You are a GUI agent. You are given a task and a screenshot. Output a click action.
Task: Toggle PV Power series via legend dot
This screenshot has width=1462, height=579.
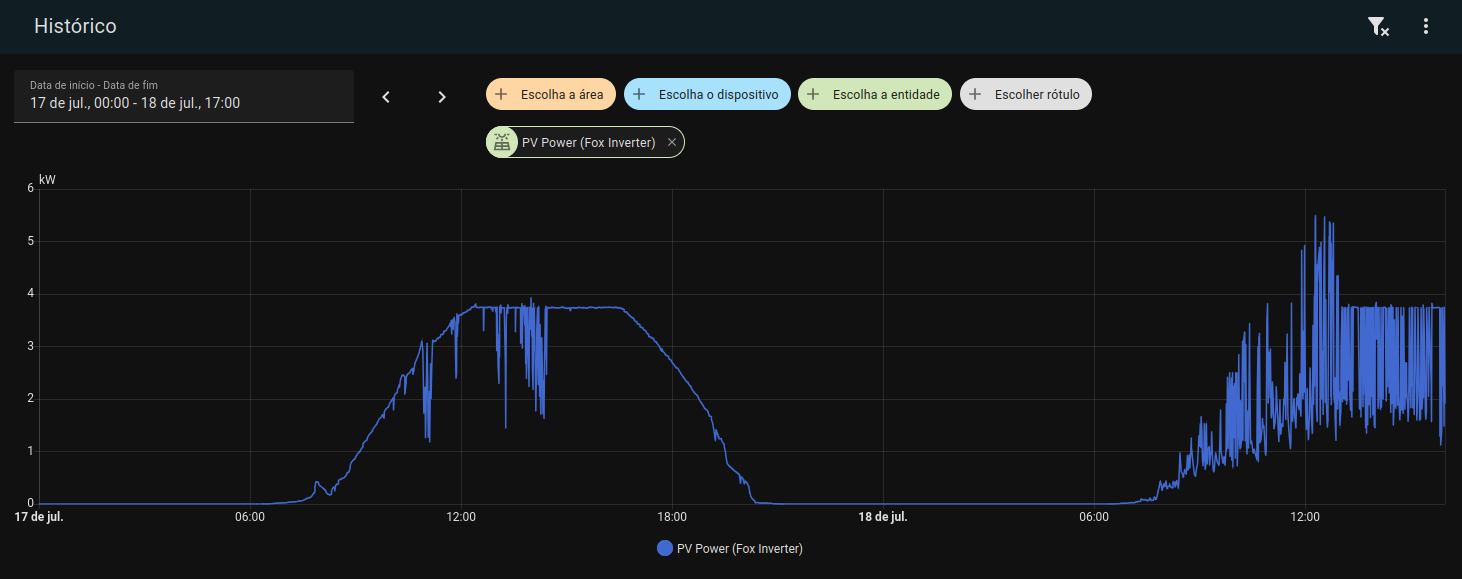click(665, 548)
